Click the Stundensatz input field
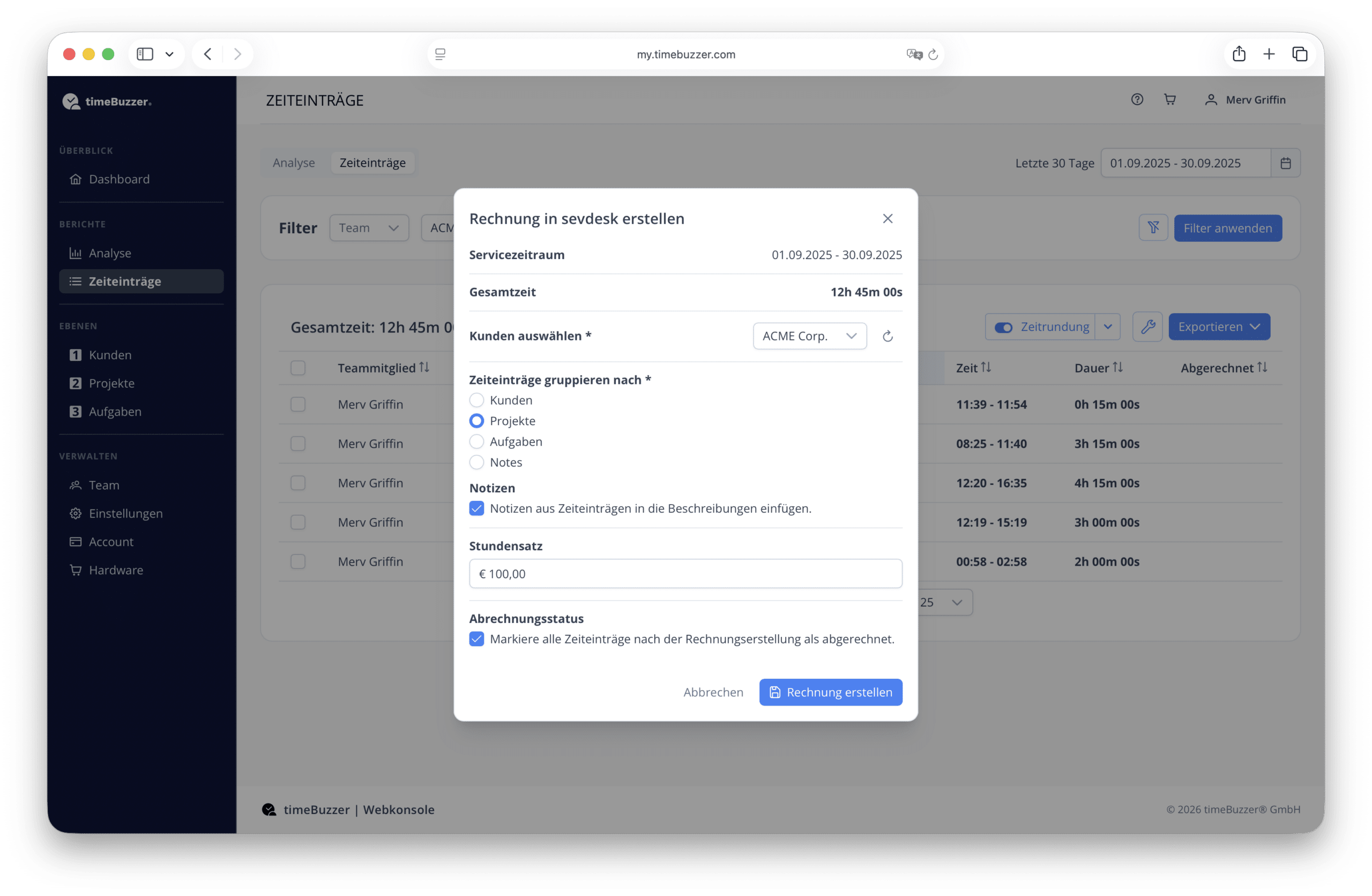This screenshot has height=896, width=1372. [x=685, y=574]
